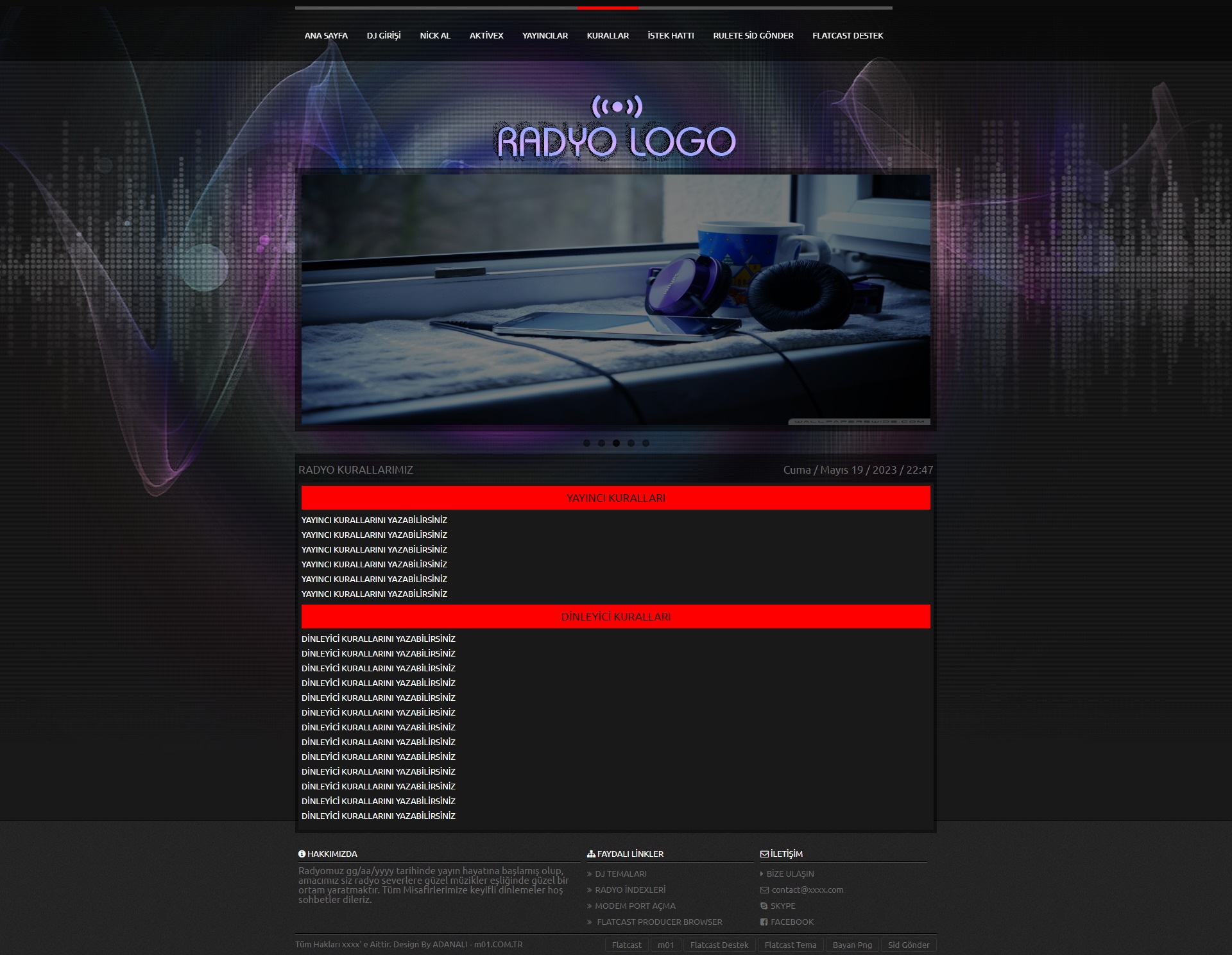
Task: Open Flatcast Producer Browser link
Action: pyautogui.click(x=659, y=922)
